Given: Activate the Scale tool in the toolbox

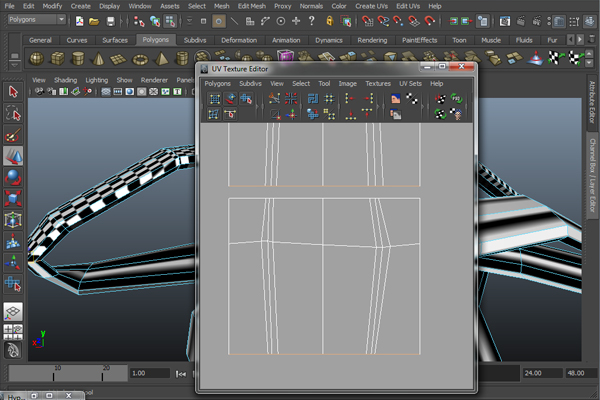Looking at the screenshot, I should pyautogui.click(x=13, y=199).
